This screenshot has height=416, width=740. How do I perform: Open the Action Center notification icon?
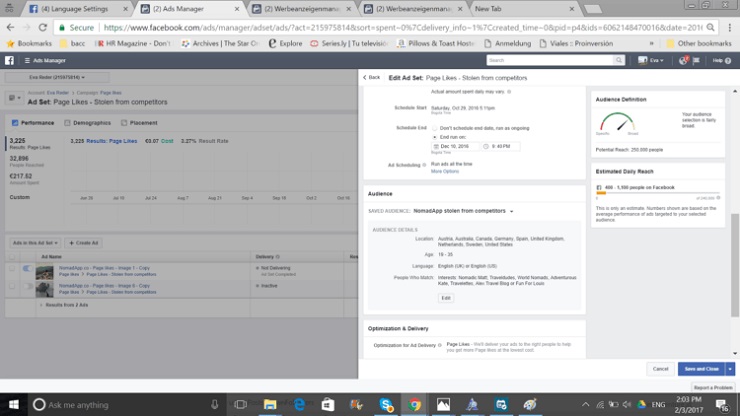(722, 405)
